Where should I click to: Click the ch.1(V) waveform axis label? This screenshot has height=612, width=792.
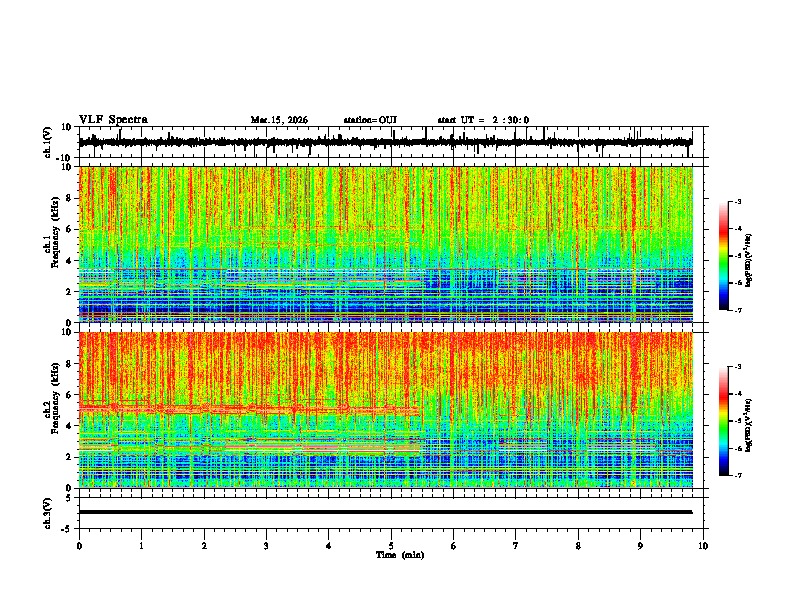tap(47, 142)
